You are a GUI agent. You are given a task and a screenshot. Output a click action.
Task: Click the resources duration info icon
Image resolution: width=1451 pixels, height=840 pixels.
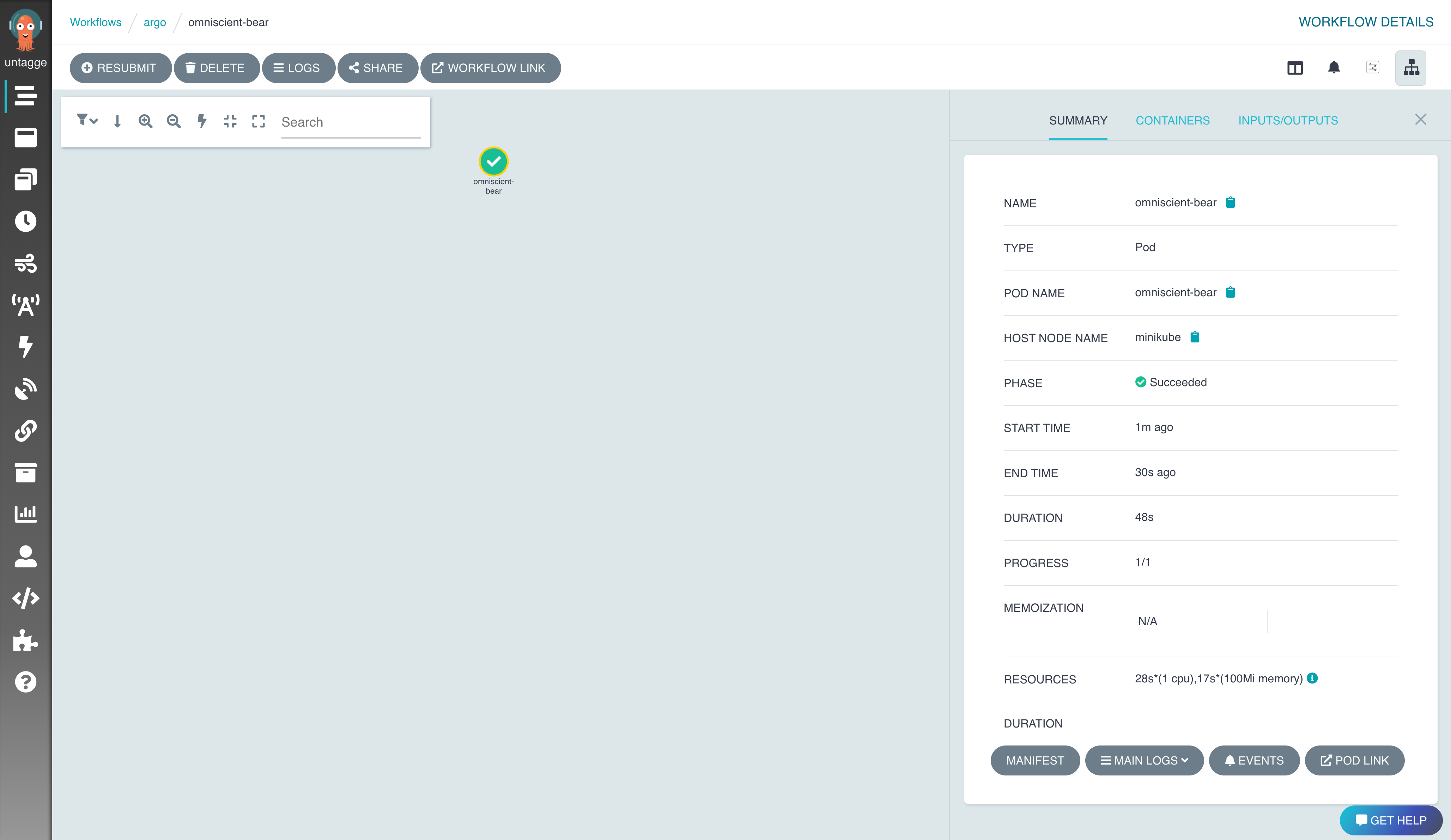pyautogui.click(x=1312, y=678)
